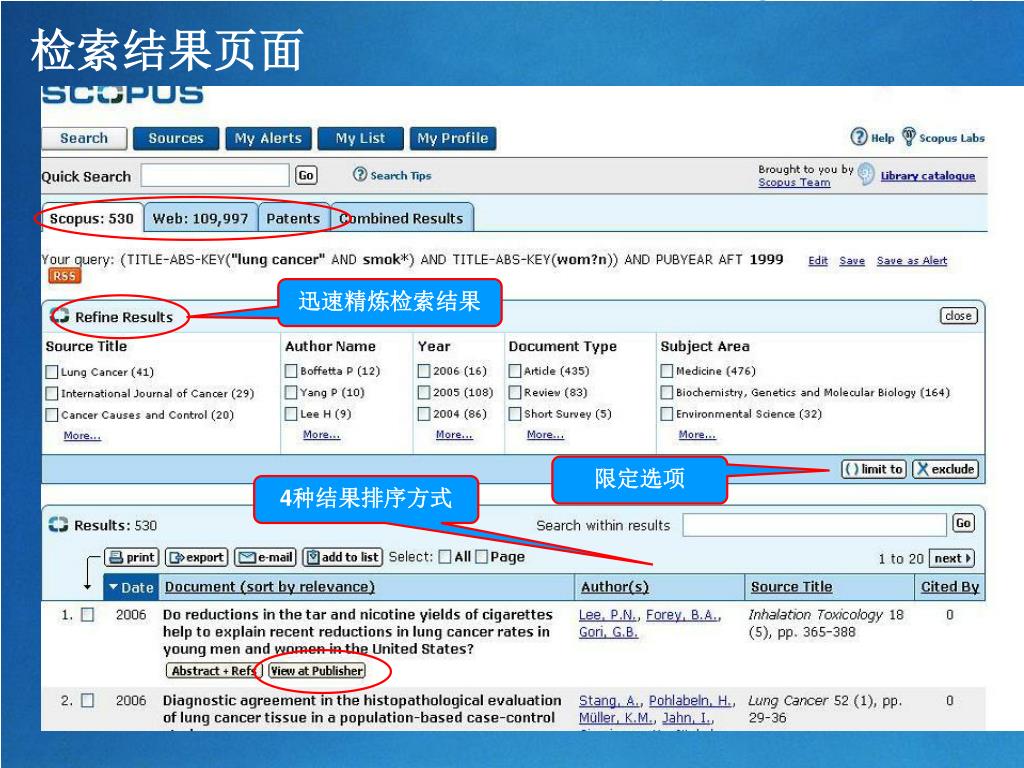Click the Help question mark icon
This screenshot has width=1024, height=768.
(x=859, y=137)
